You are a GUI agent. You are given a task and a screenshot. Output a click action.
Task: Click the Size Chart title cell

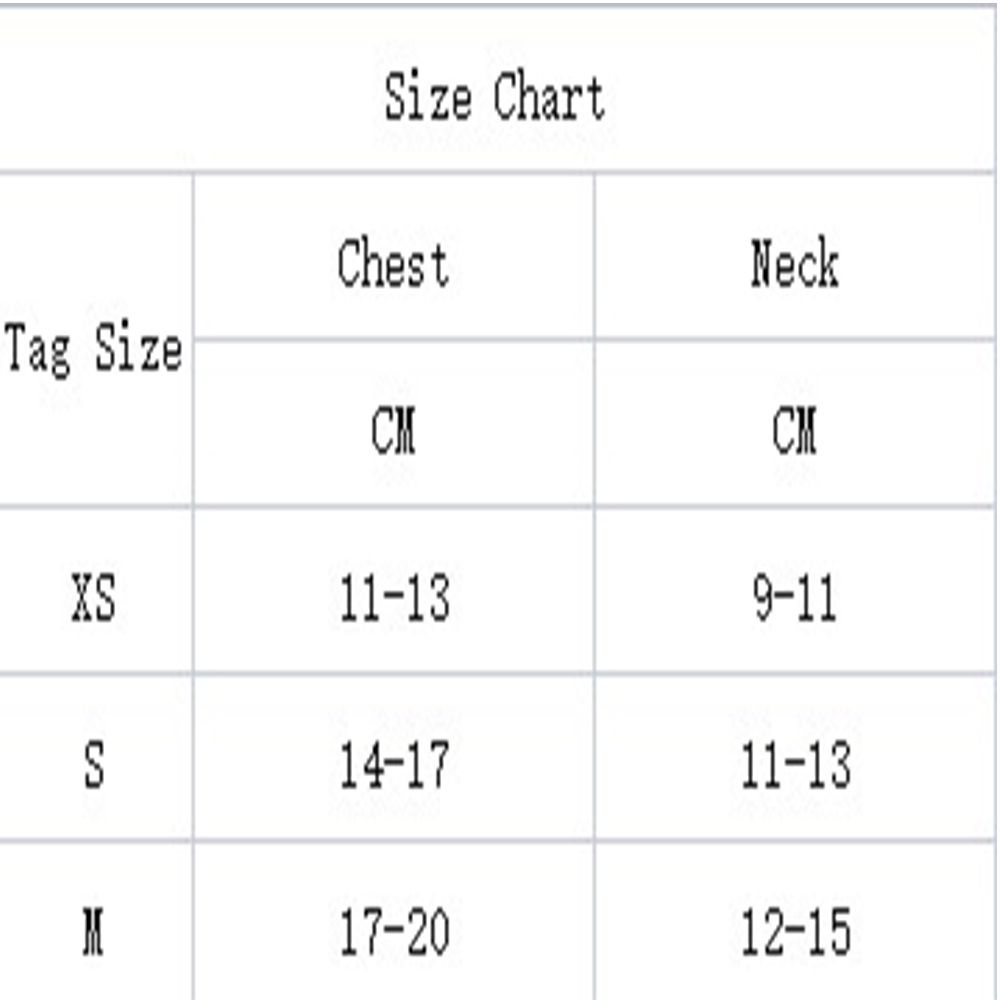click(x=495, y=98)
